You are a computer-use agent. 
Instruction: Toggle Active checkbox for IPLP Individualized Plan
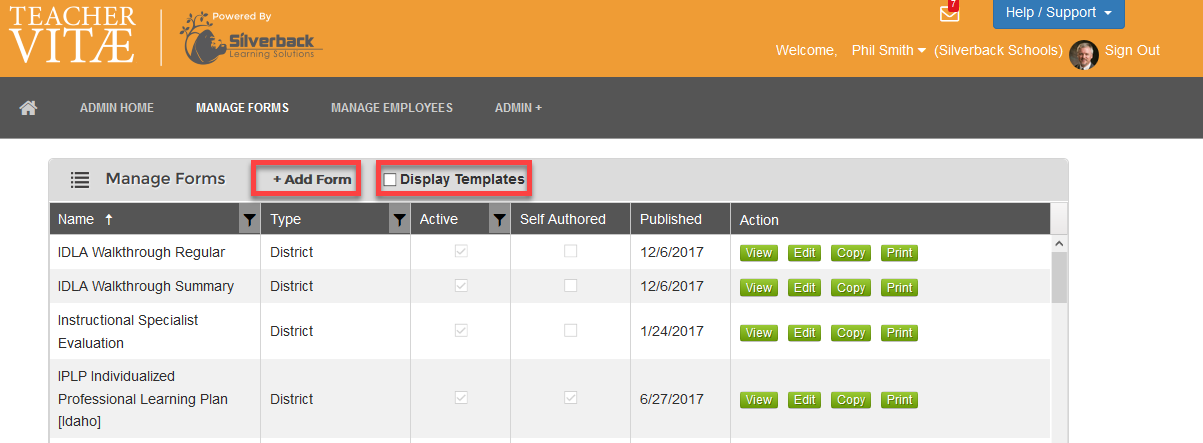(461, 399)
